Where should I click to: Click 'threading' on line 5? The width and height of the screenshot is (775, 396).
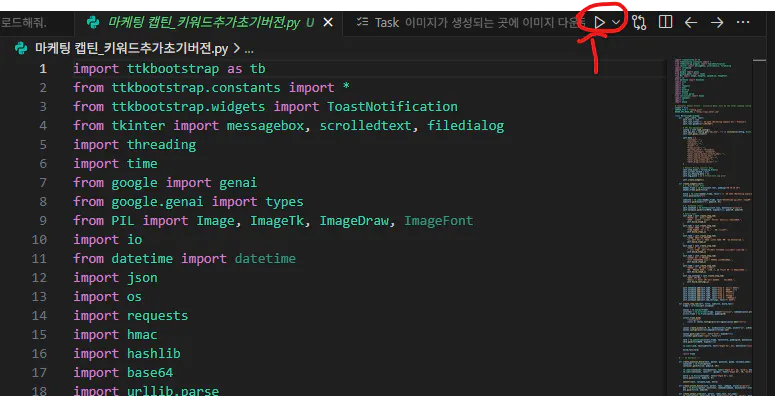pyautogui.click(x=162, y=145)
